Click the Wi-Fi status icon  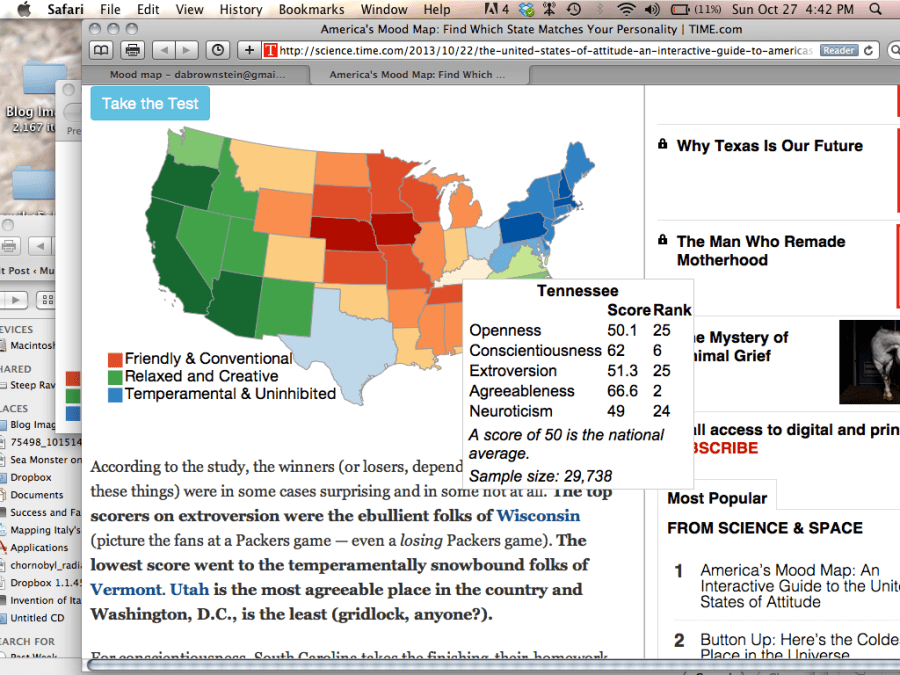click(x=626, y=10)
